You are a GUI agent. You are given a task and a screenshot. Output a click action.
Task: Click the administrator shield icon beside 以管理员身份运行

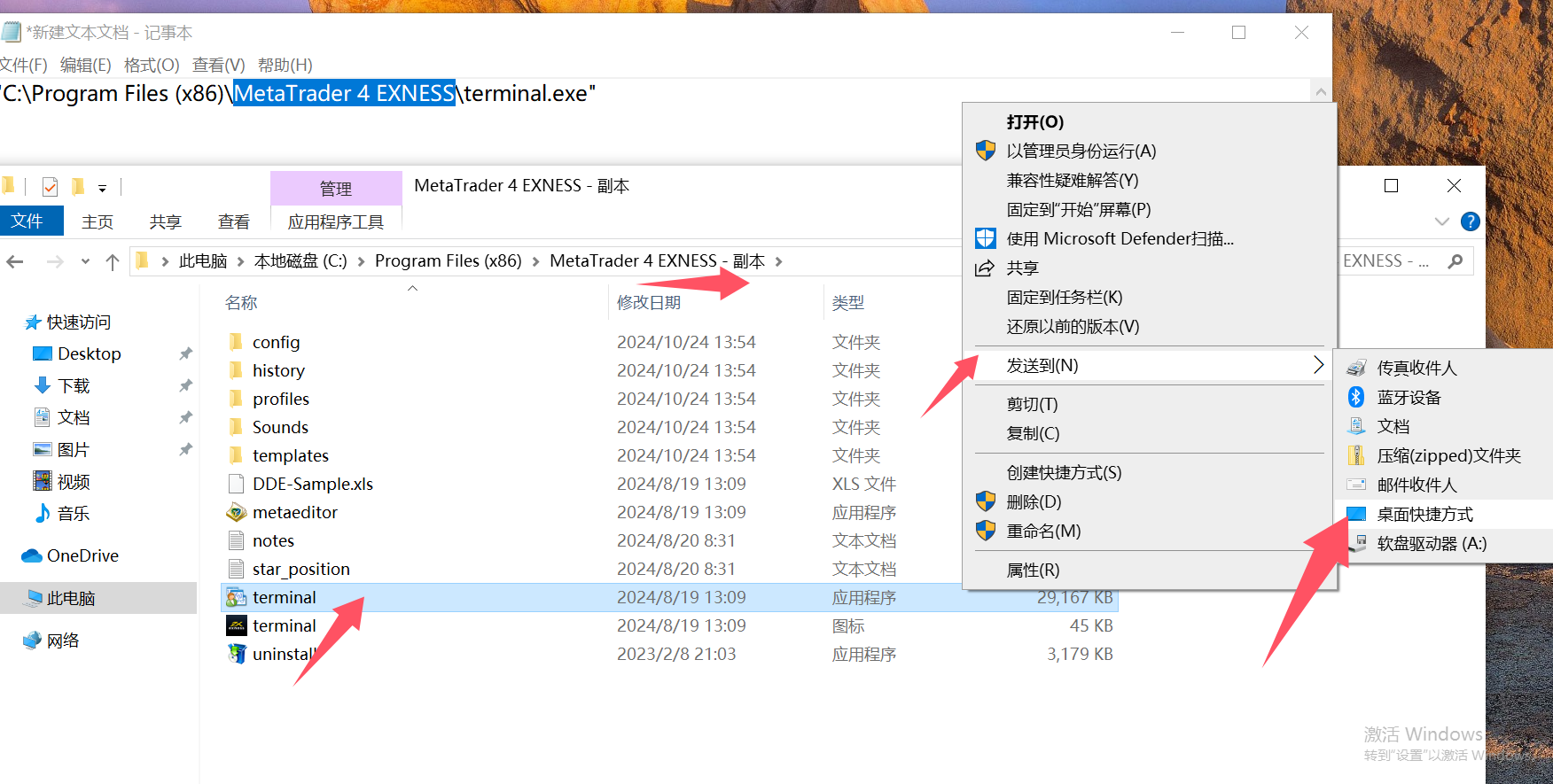pyautogui.click(x=986, y=151)
